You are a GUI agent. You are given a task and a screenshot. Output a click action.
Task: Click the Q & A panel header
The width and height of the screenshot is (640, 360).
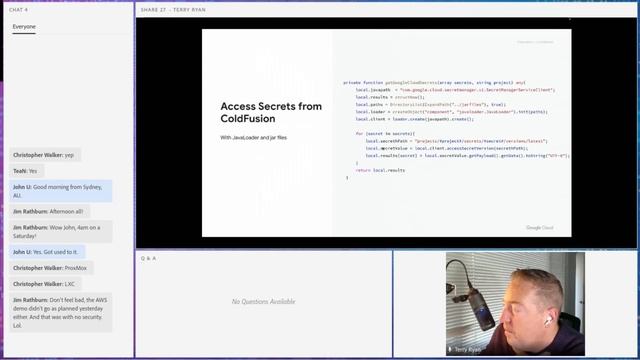pos(149,258)
